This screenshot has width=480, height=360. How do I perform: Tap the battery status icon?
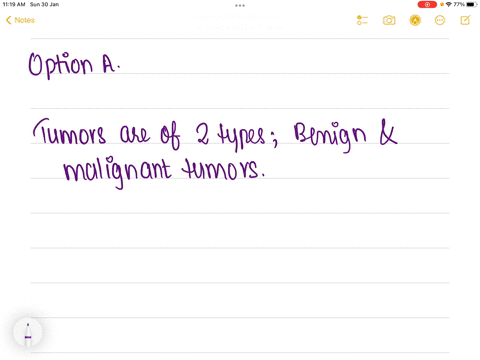(472, 5)
